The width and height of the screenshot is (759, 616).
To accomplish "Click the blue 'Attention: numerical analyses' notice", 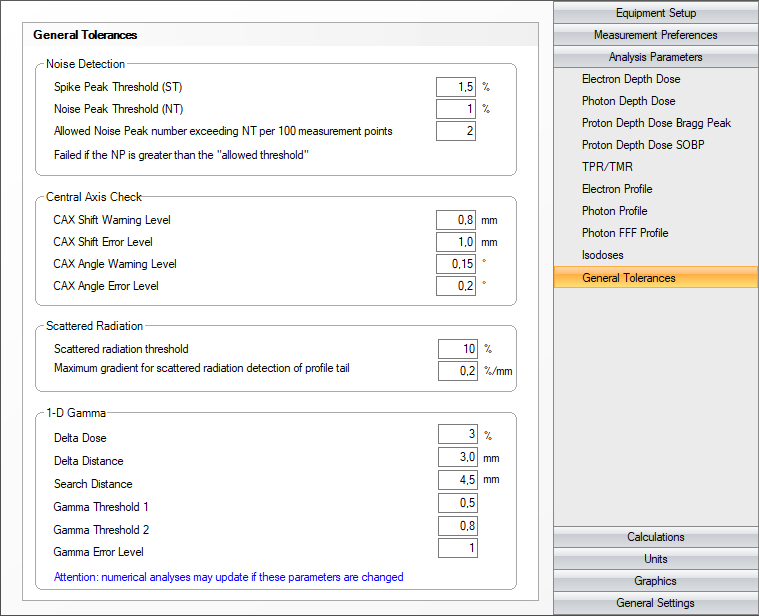I will 228,577.
